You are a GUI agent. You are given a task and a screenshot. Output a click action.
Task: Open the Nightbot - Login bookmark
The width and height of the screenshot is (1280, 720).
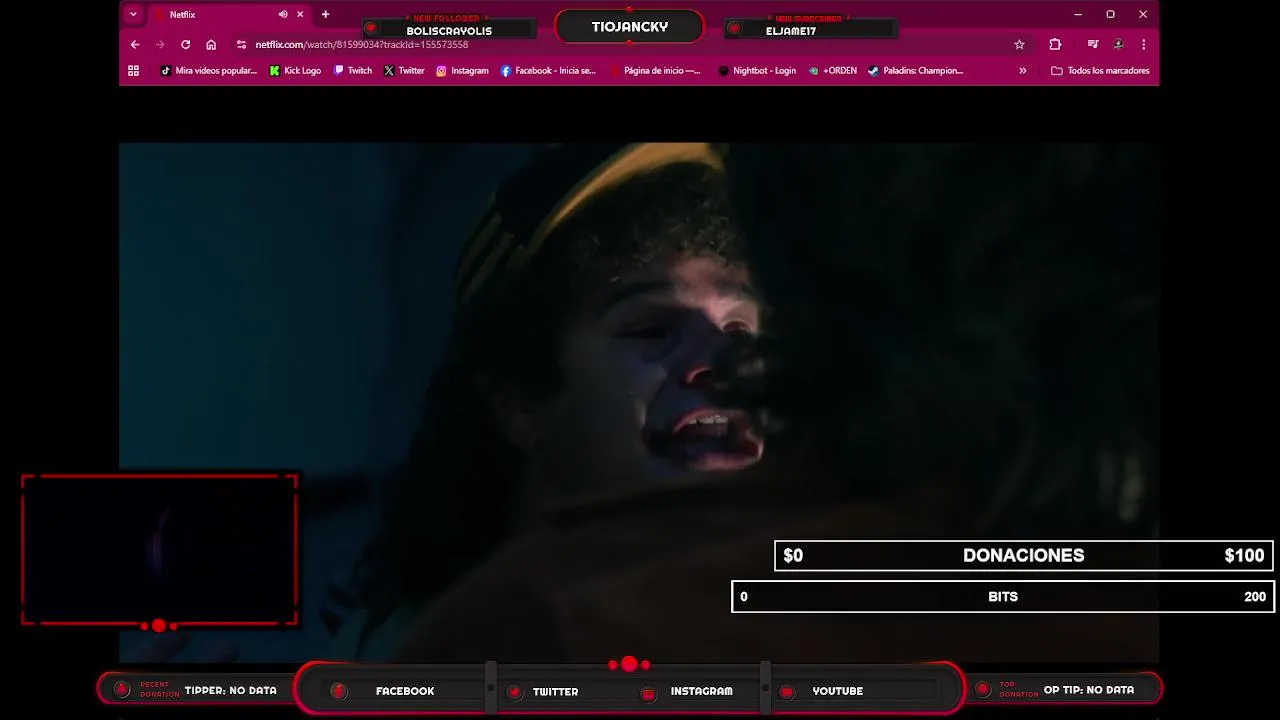[x=757, y=71]
